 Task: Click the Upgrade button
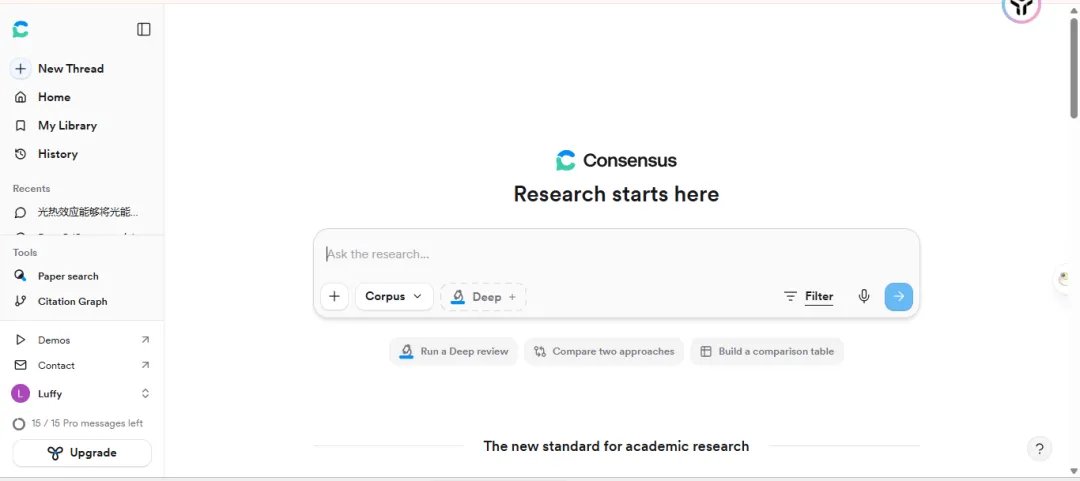pyautogui.click(x=82, y=453)
